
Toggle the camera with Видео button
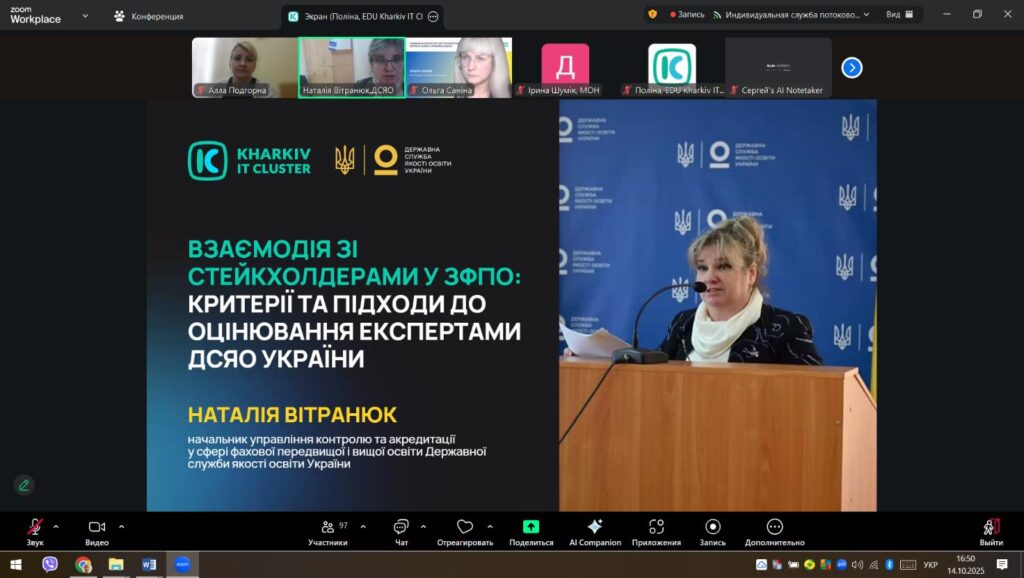[97, 527]
